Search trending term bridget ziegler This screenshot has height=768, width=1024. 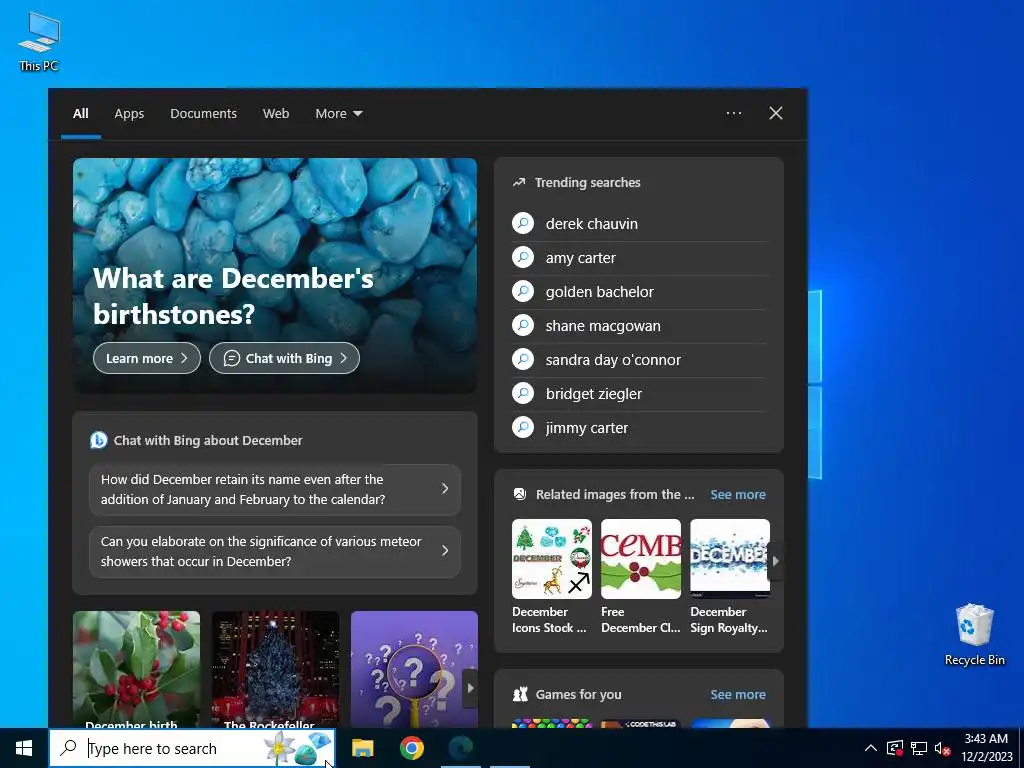tap(594, 393)
